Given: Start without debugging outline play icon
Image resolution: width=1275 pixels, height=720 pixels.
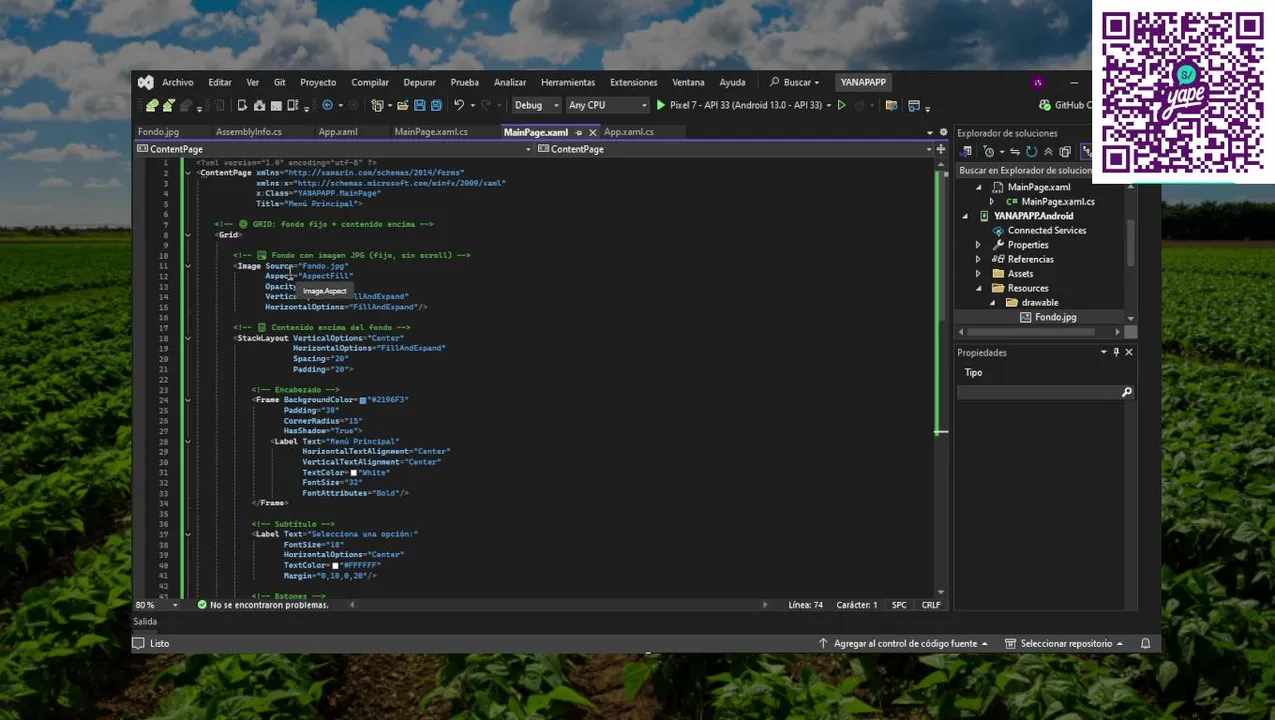Looking at the screenshot, I should [x=842, y=105].
